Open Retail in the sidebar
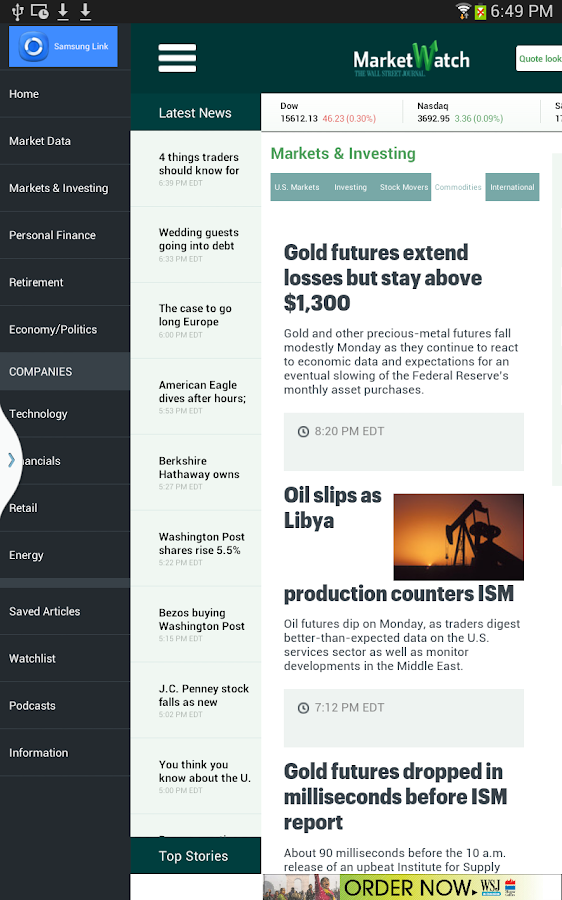The height and width of the screenshot is (900, 562). pos(65,508)
